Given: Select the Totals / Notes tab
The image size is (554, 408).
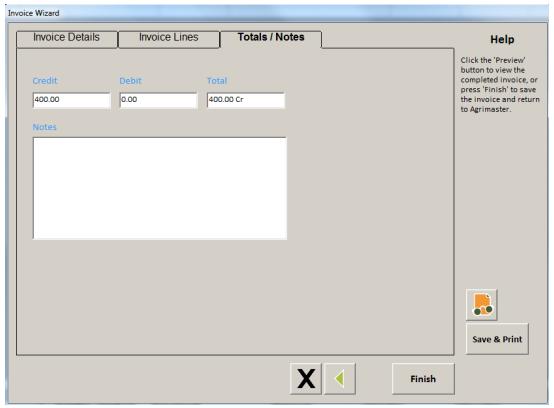Looking at the screenshot, I should 271,39.
